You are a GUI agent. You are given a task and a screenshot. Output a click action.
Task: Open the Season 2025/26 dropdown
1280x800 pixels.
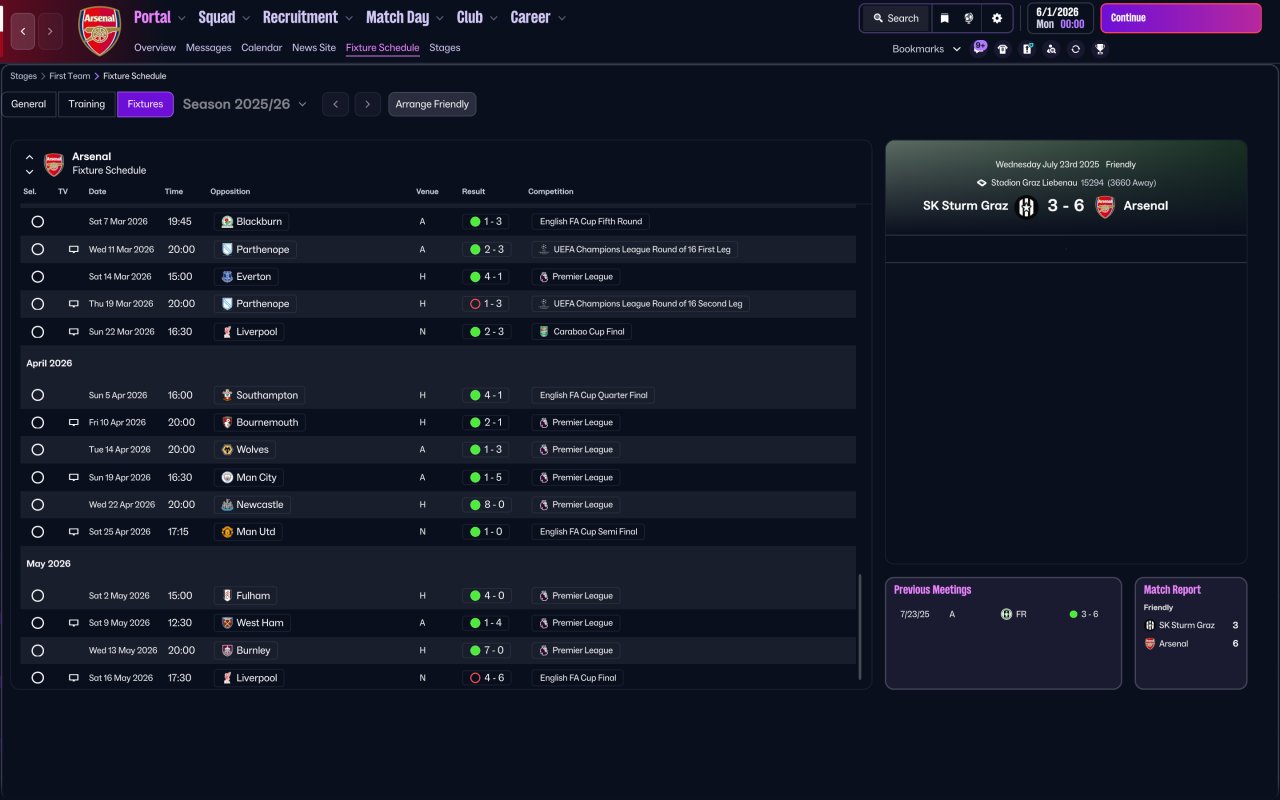(245, 104)
